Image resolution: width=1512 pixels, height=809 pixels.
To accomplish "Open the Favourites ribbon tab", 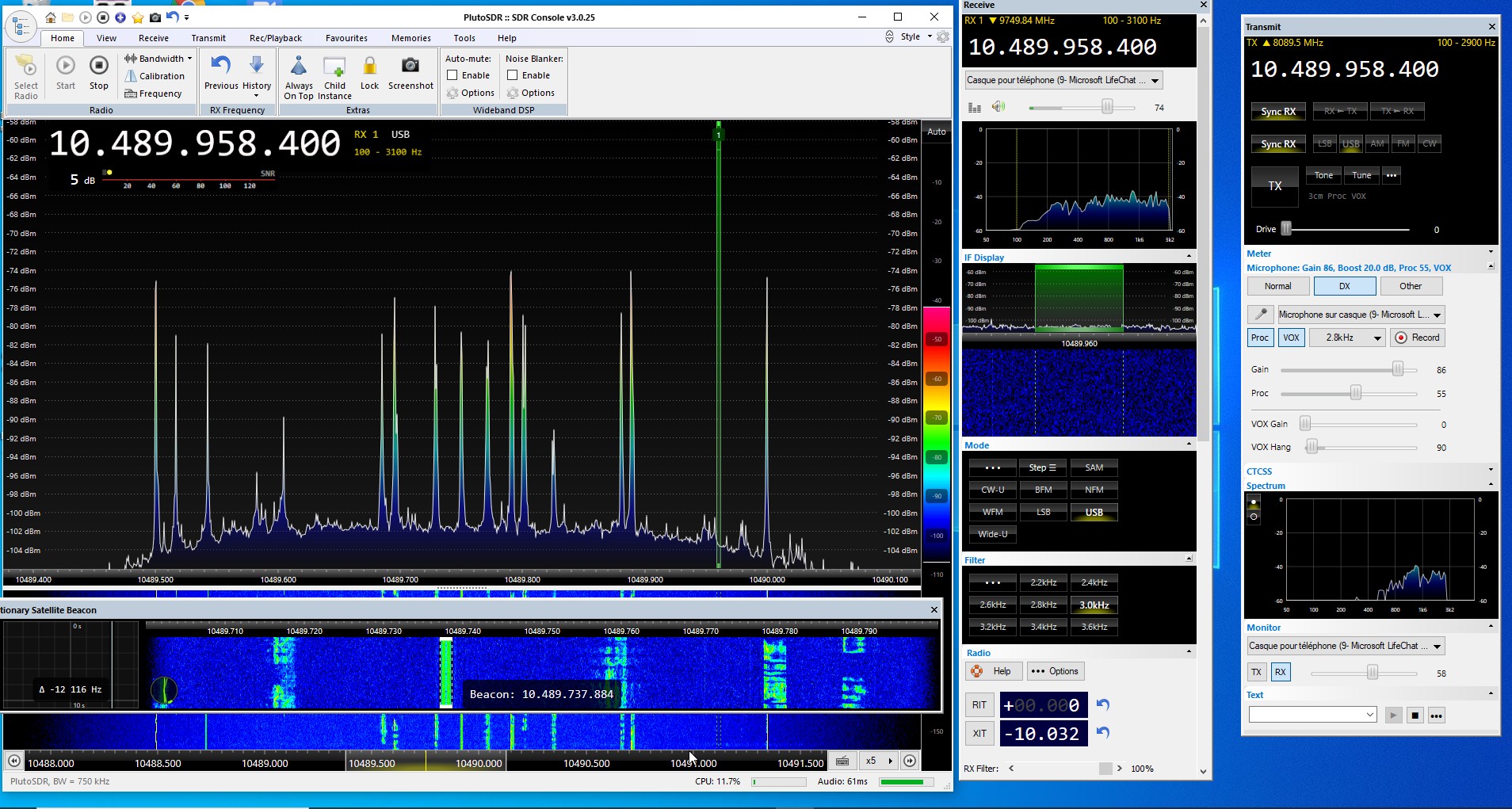I will click(x=346, y=38).
